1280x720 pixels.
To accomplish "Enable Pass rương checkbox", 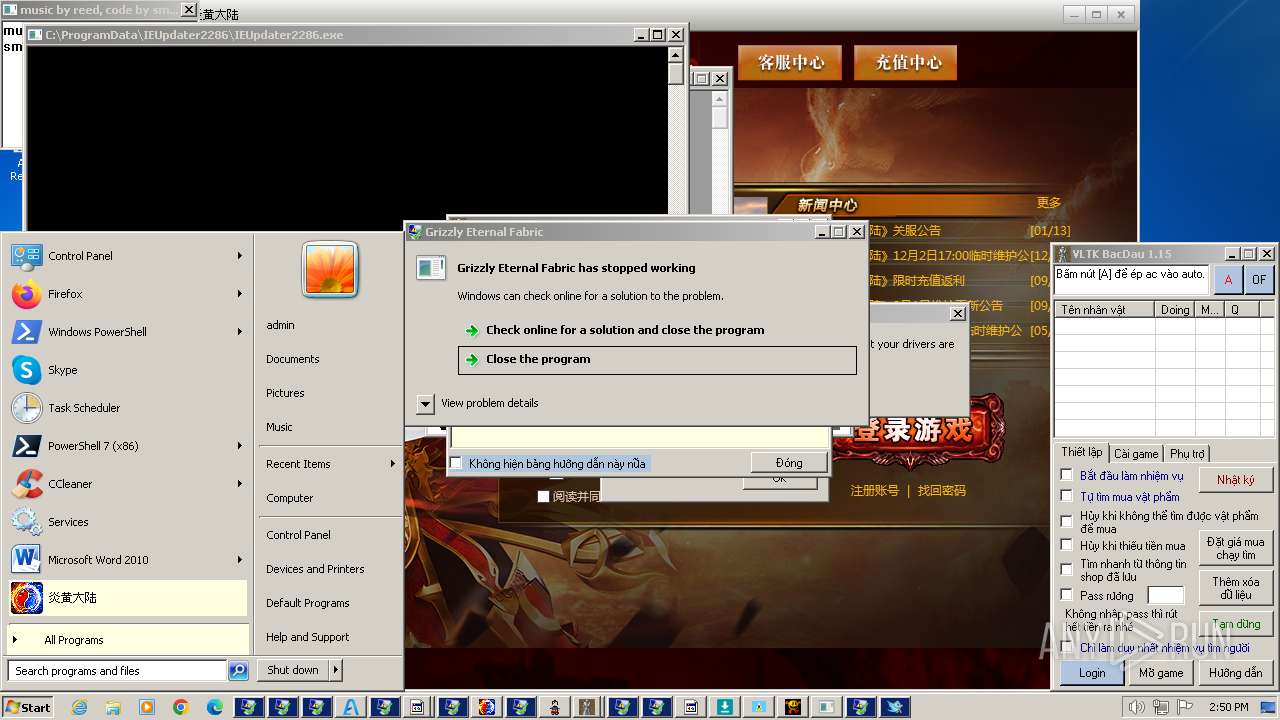I will [x=1067, y=595].
